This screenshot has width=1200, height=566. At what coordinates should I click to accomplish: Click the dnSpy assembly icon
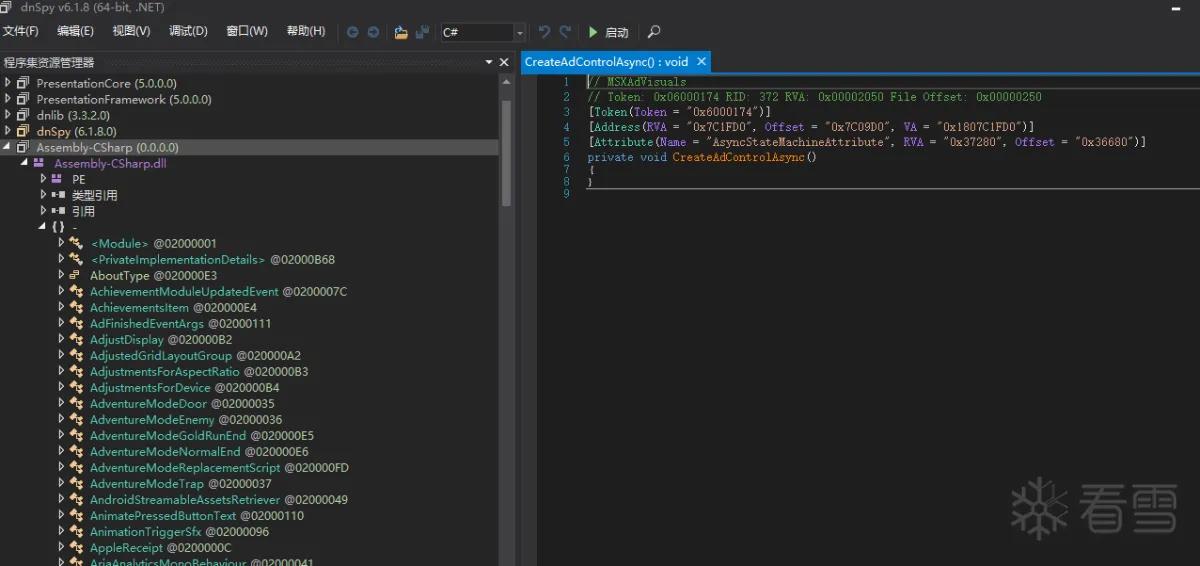coord(24,131)
